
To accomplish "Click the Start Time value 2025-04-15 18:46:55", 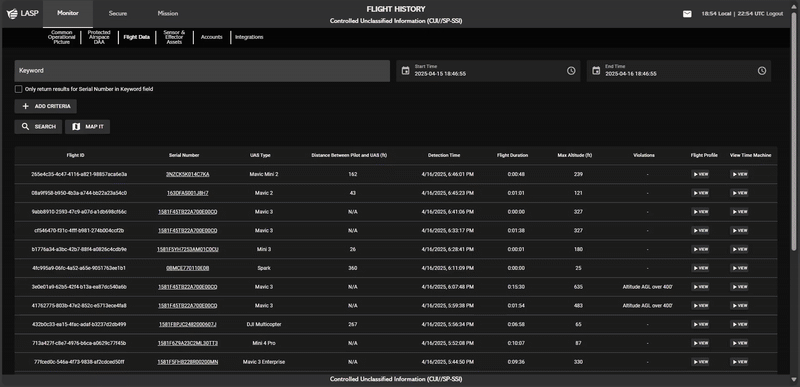I will [x=440, y=74].
